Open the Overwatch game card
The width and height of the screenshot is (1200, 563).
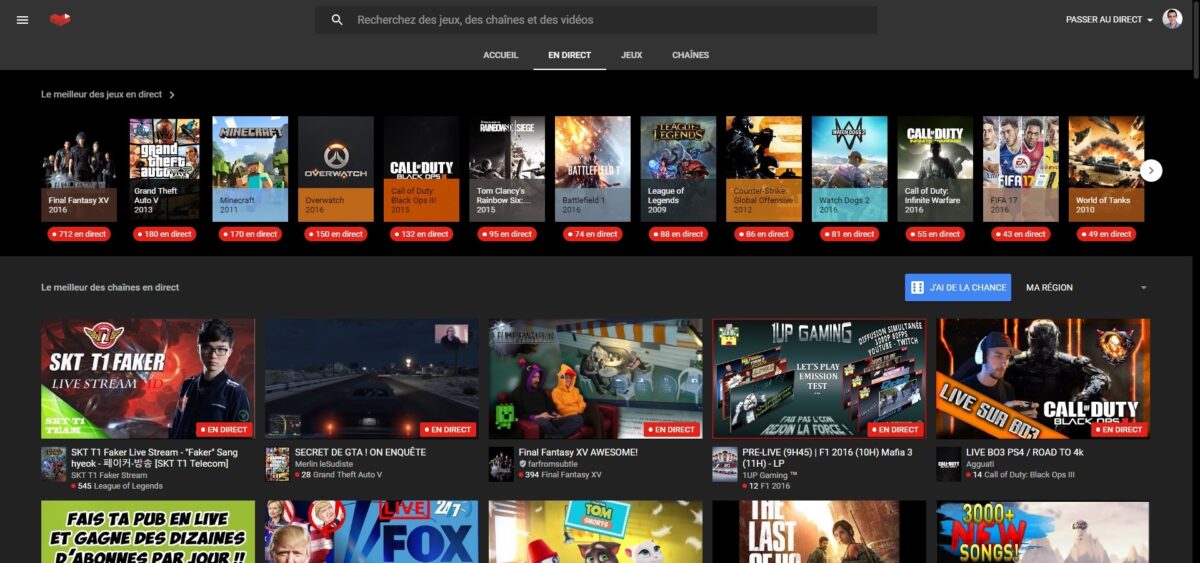[336, 169]
